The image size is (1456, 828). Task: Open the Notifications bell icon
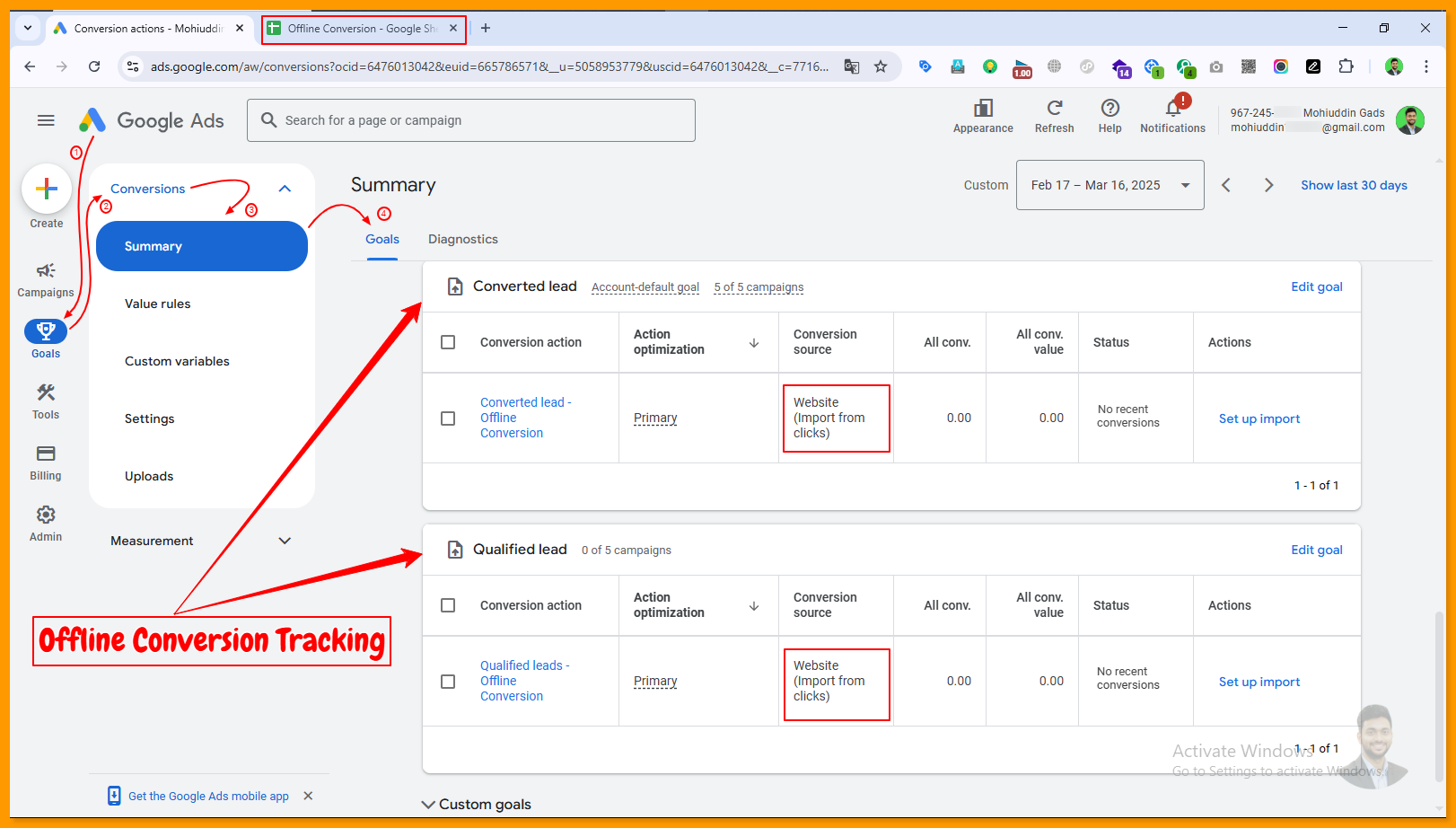coord(1172,109)
